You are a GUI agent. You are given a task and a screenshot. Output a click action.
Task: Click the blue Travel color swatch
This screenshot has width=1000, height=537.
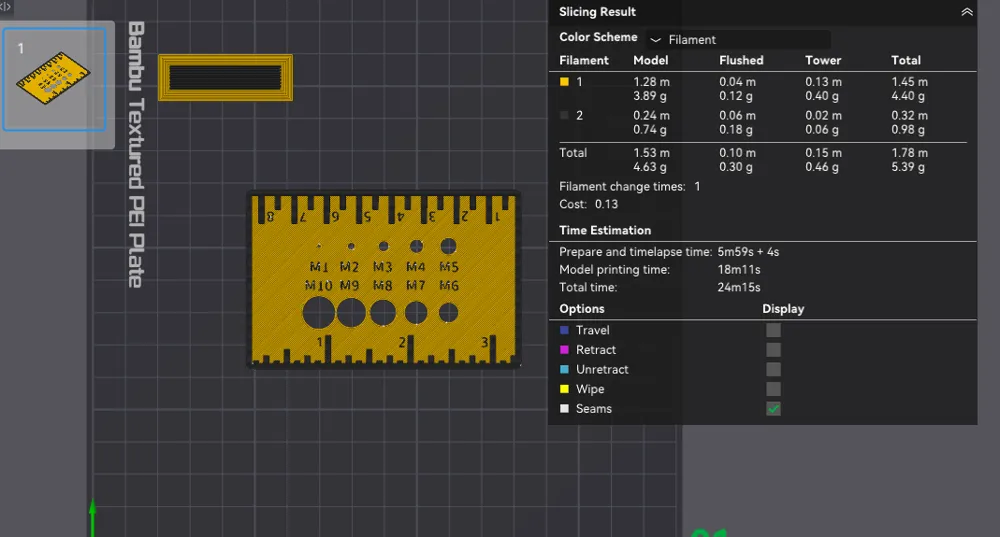click(x=564, y=330)
